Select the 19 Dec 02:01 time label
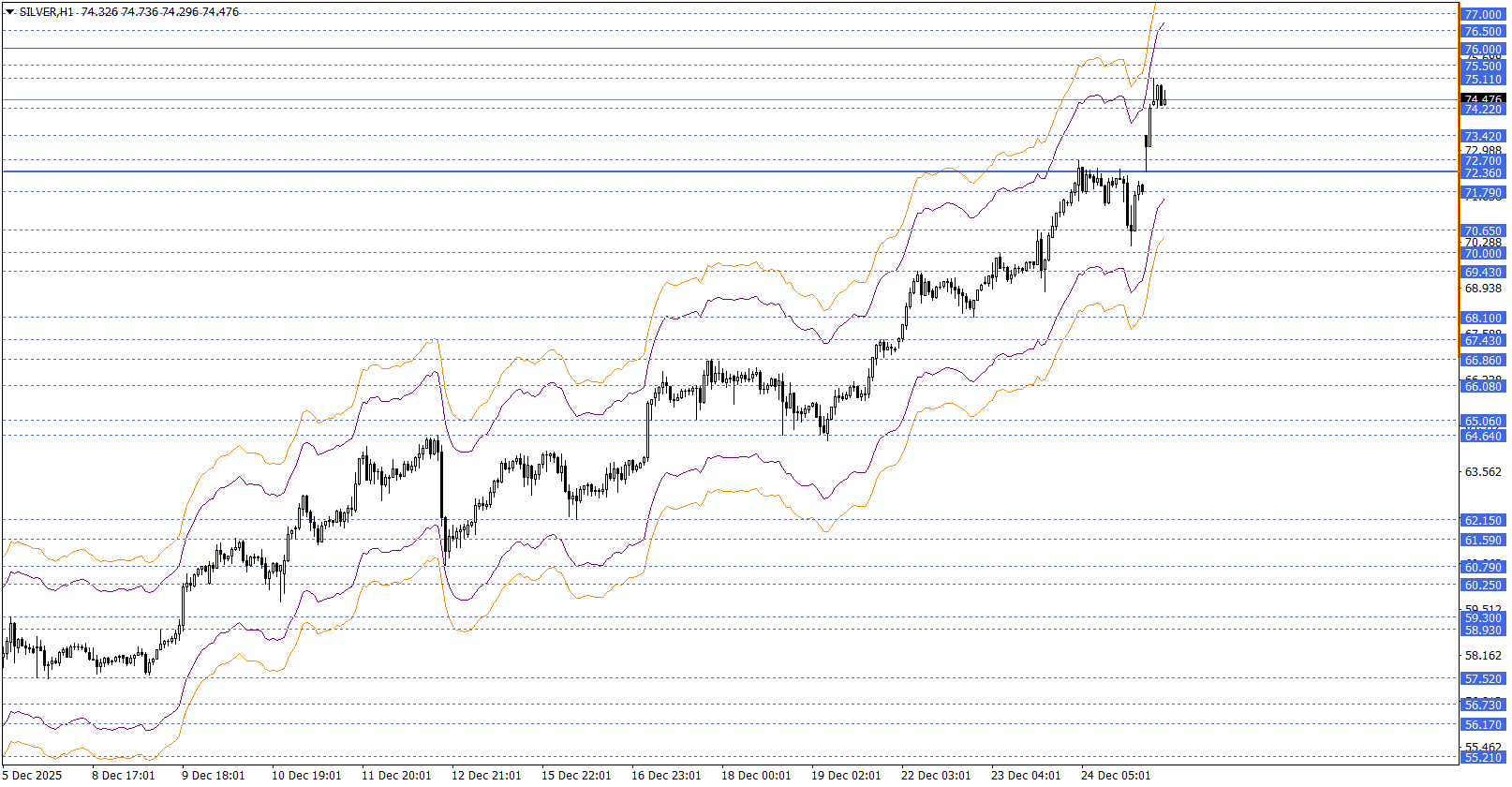This screenshot has width=1512, height=787. 846,775
